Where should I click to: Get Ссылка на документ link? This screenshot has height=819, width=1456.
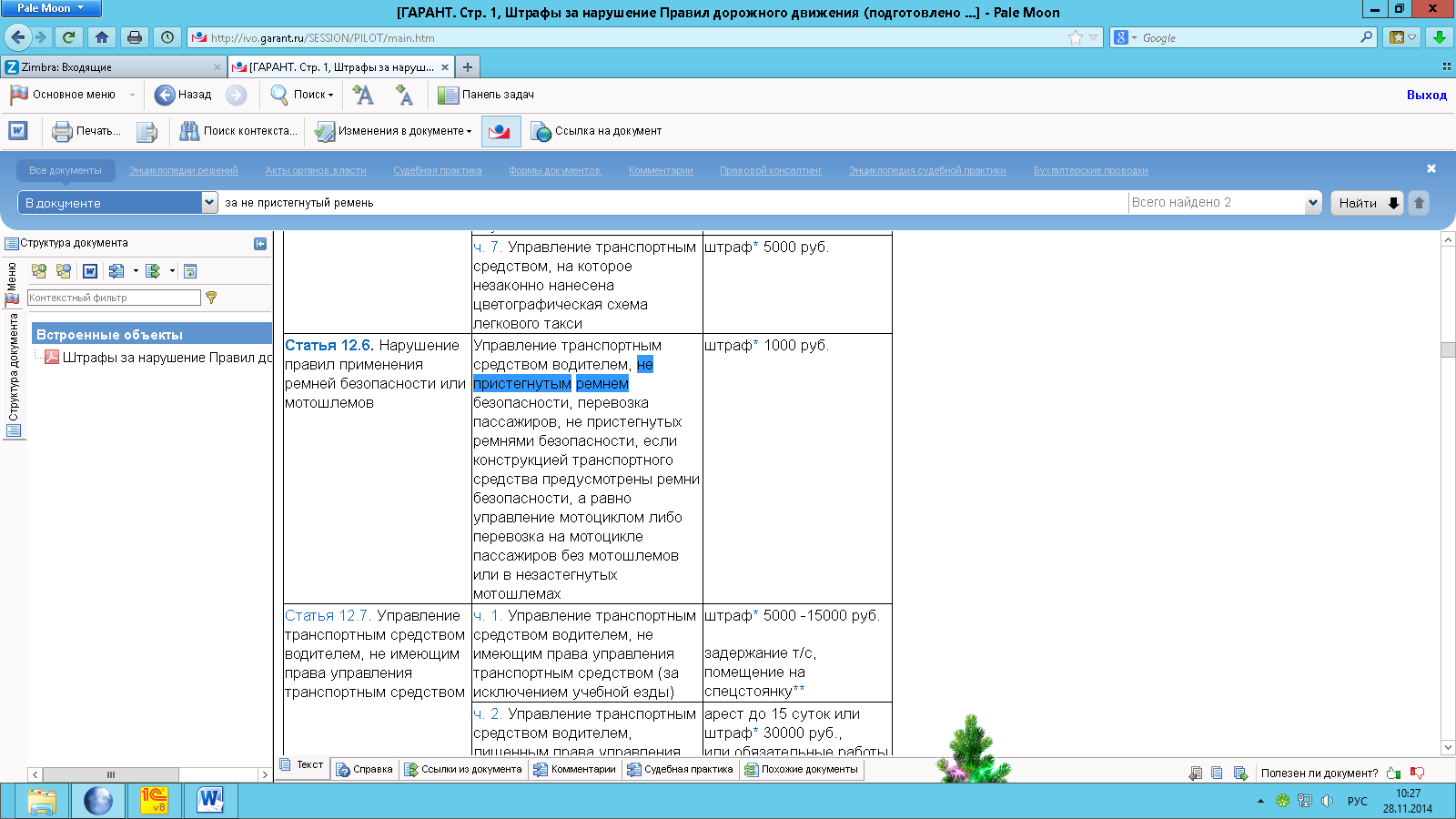click(596, 131)
